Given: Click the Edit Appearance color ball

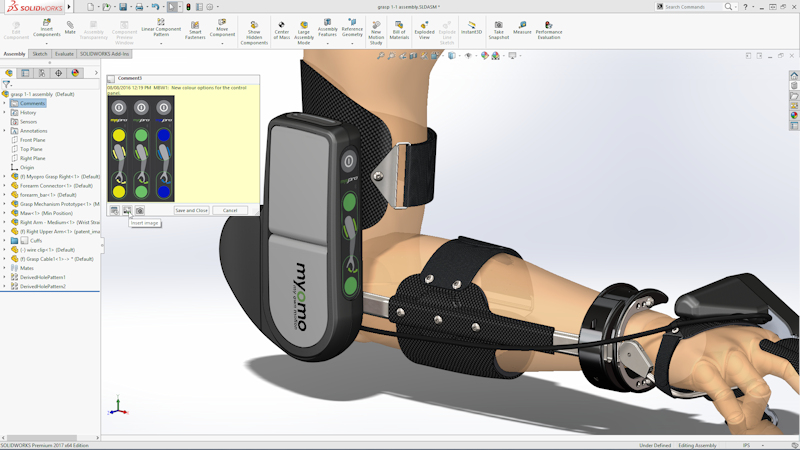Looking at the screenshot, I should pyautogui.click(x=484, y=56).
